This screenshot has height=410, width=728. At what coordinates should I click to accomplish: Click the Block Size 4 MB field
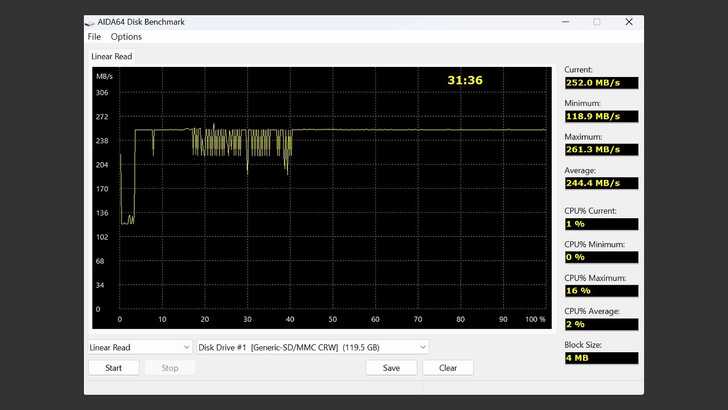pyautogui.click(x=600, y=358)
